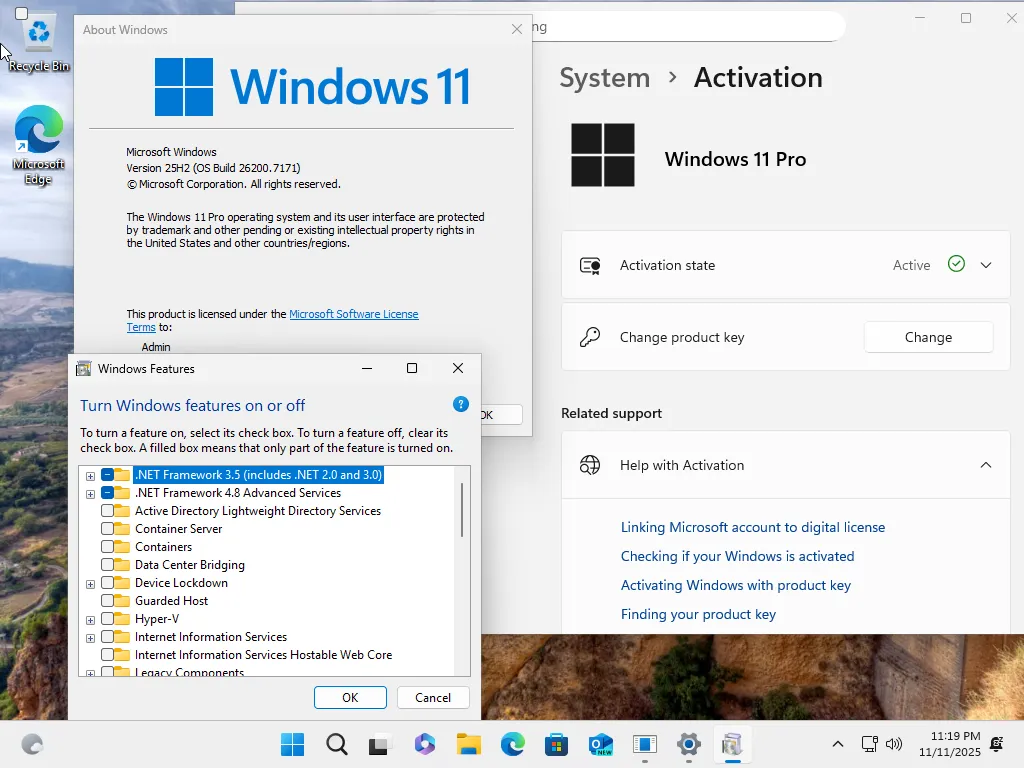Viewport: 1024px width, 768px height.
Task: Toggle .NET Framework 3.5 checkbox
Action: coord(107,475)
